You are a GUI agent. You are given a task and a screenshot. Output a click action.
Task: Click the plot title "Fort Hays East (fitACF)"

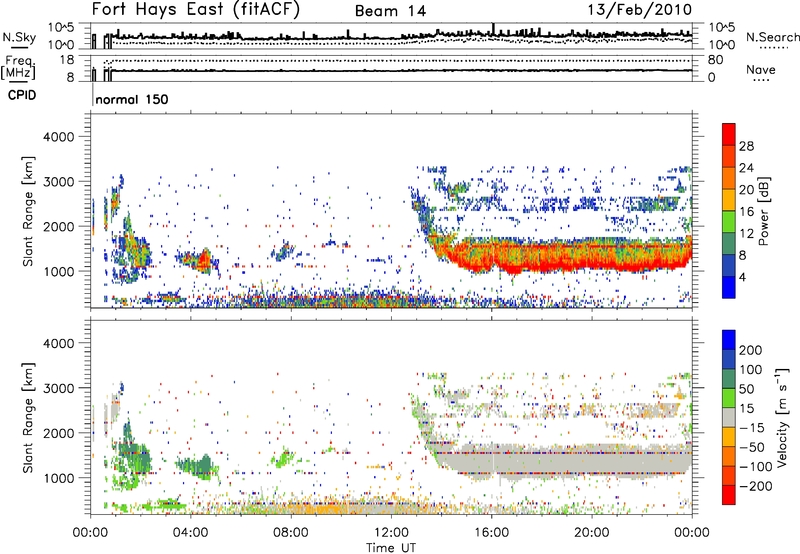(195, 9)
